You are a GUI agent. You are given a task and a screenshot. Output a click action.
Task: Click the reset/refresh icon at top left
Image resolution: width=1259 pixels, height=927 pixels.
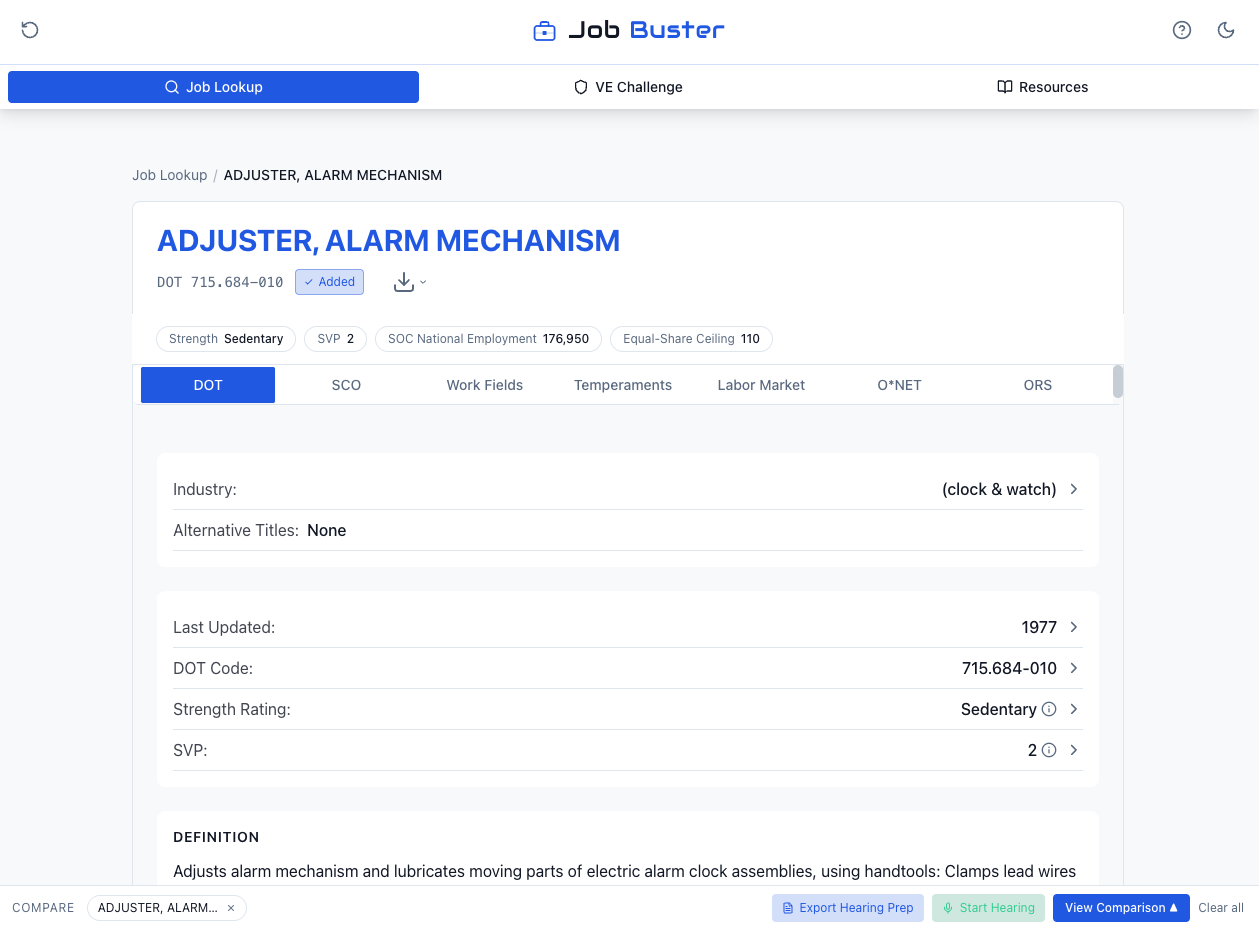click(x=30, y=30)
